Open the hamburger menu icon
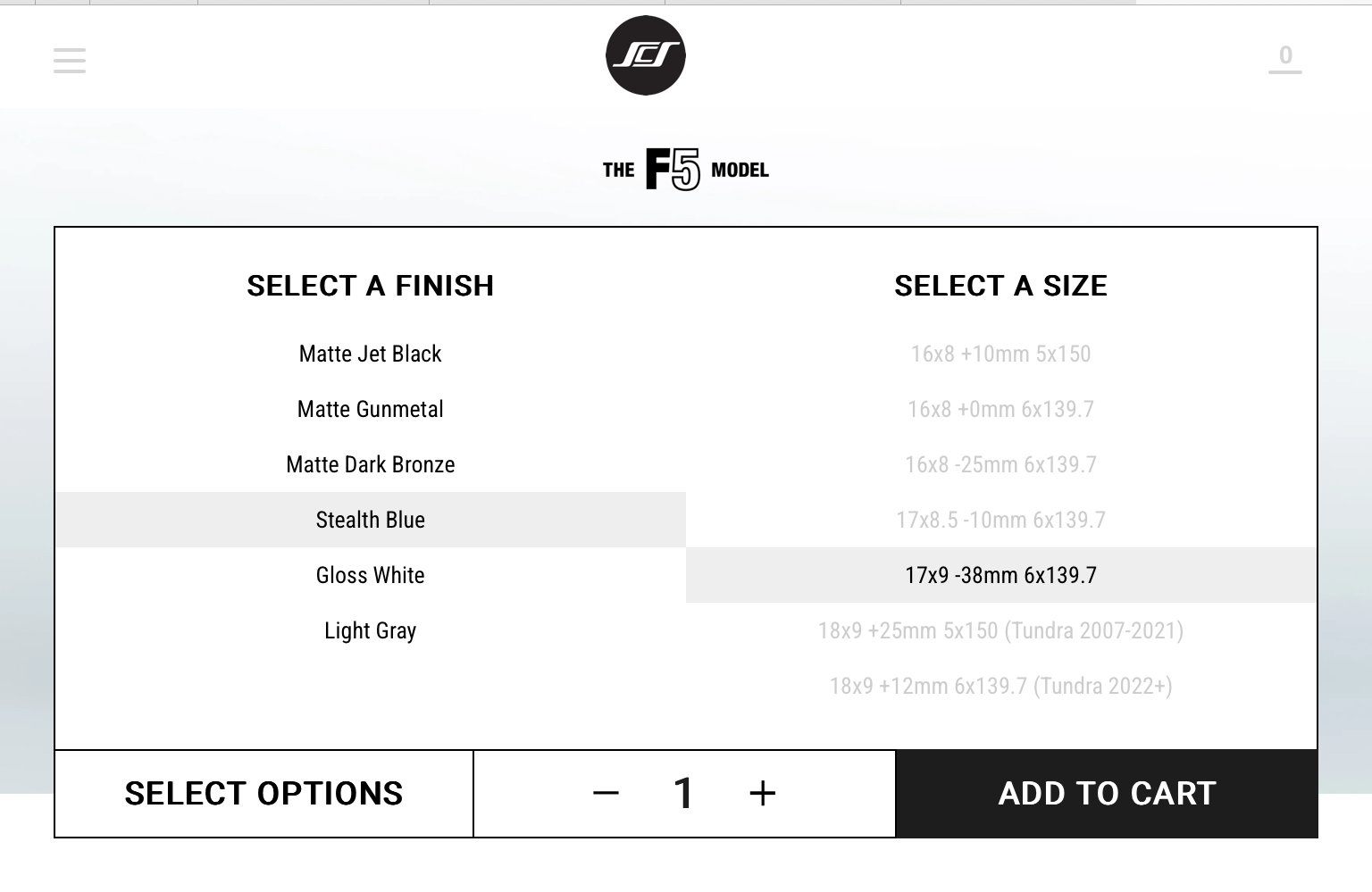The height and width of the screenshot is (892, 1372). (70, 61)
